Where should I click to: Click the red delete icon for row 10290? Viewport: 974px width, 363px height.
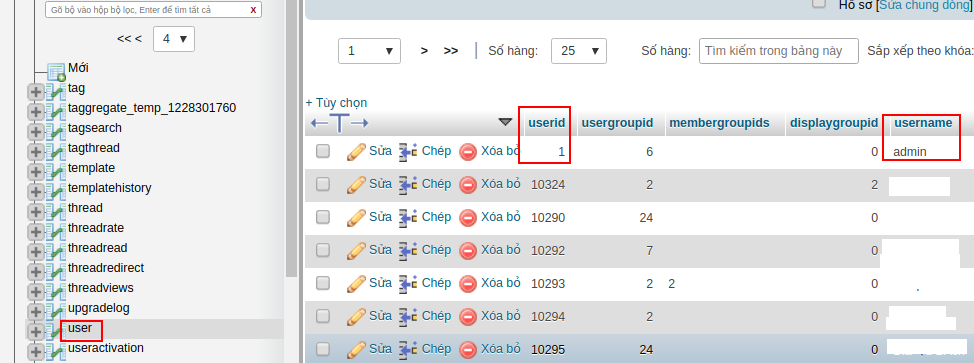pos(468,218)
